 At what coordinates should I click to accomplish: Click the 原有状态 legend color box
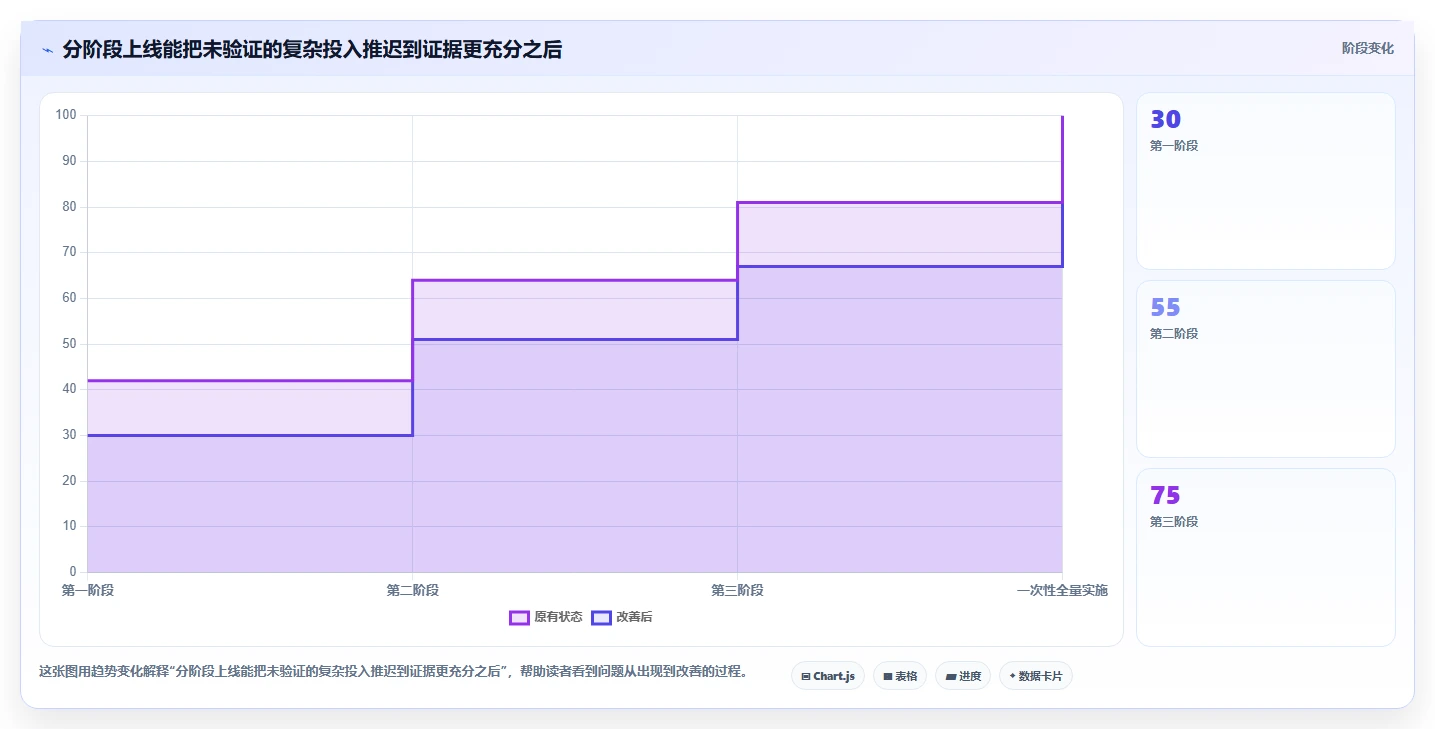point(519,618)
